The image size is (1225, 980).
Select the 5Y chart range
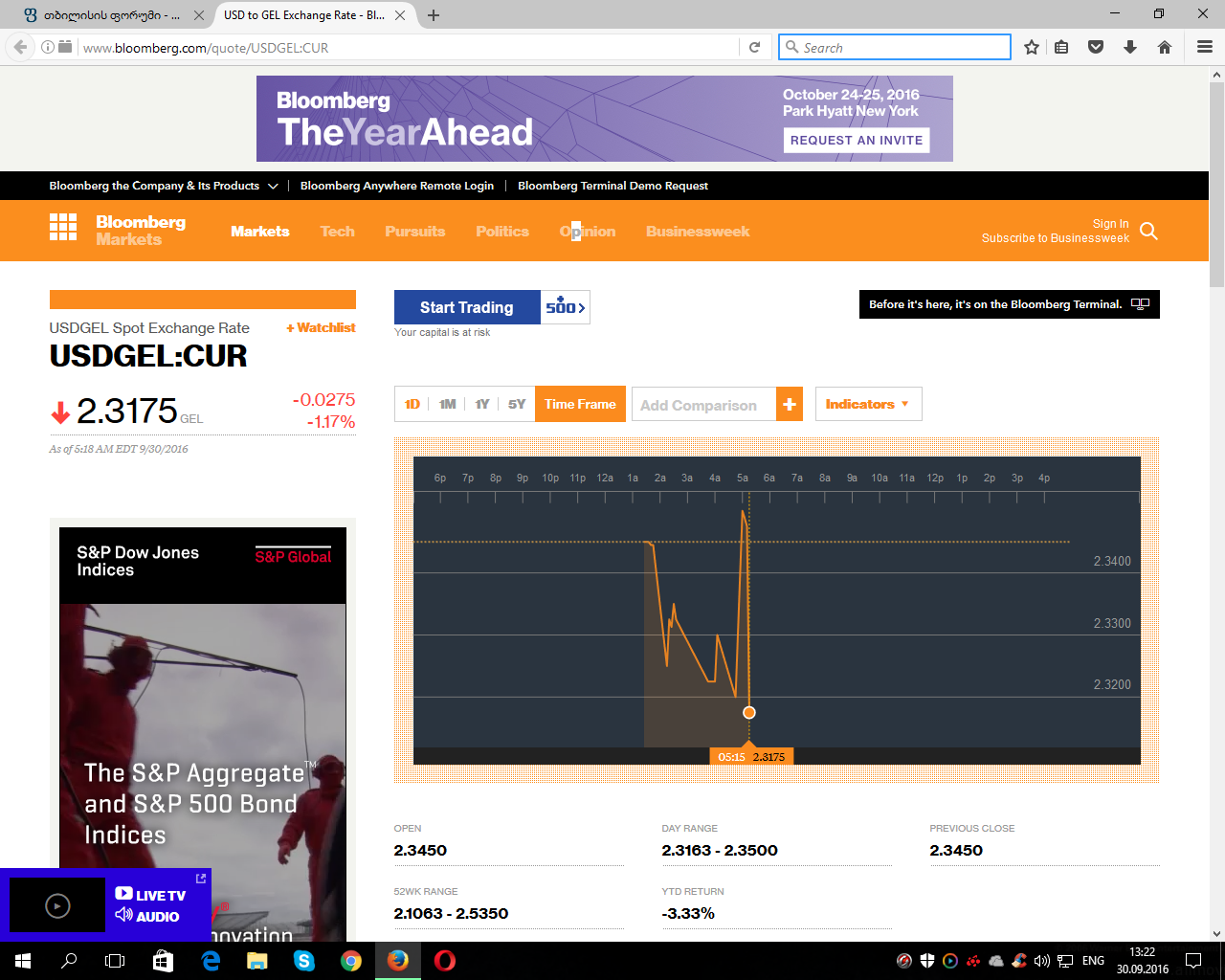(517, 404)
